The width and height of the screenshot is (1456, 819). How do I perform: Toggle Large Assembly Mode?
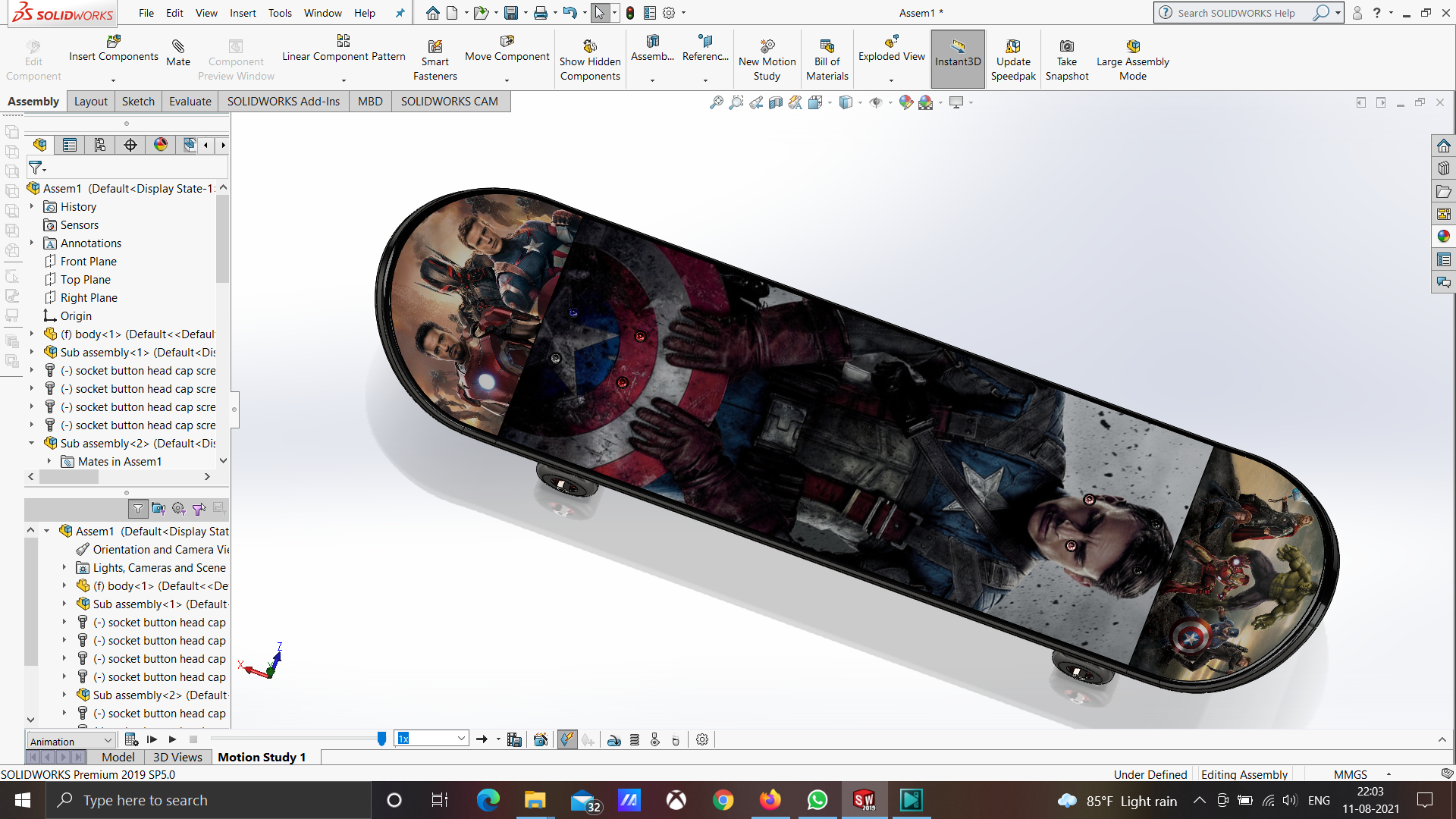(x=1132, y=59)
